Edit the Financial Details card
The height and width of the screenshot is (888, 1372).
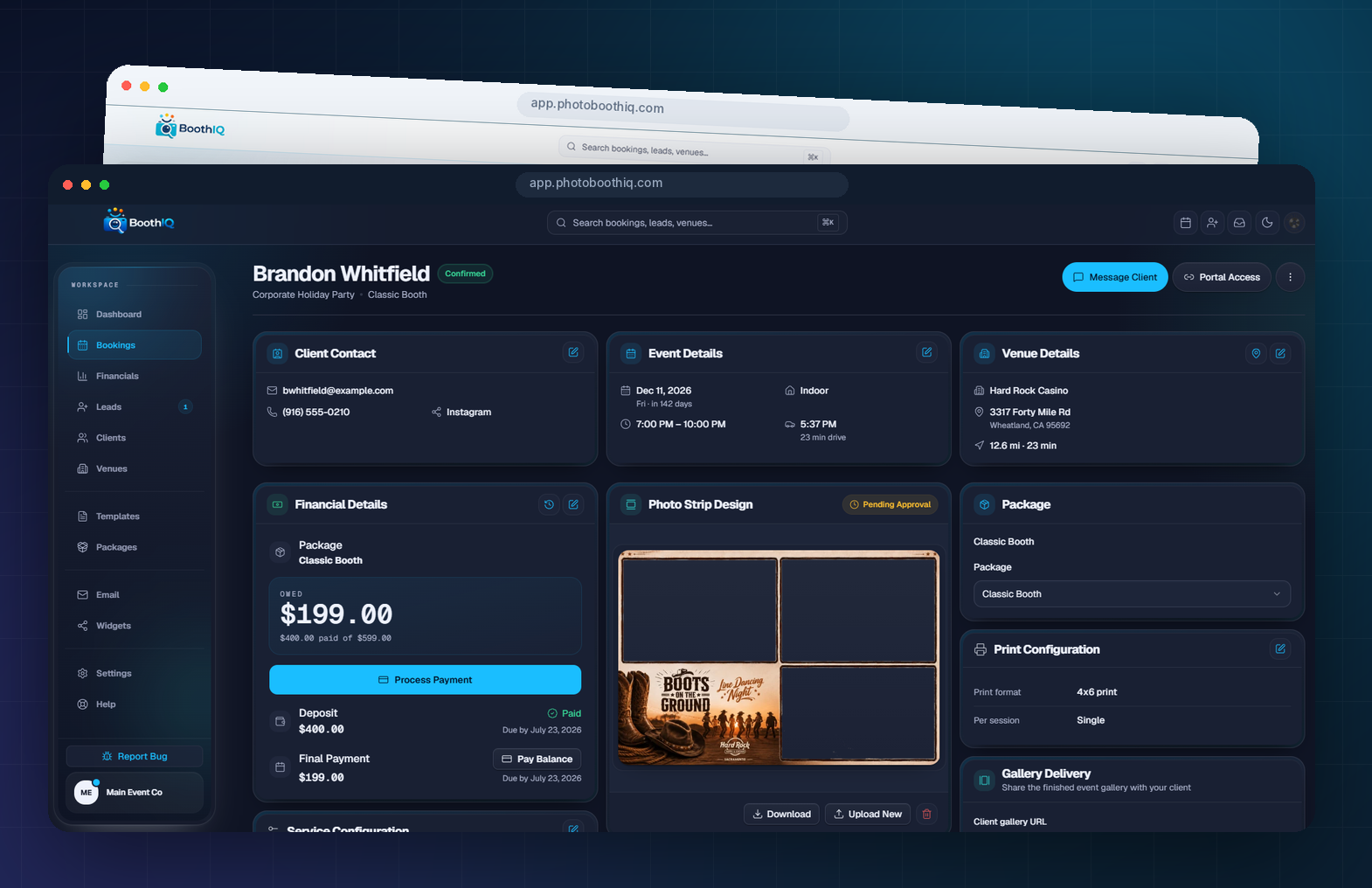click(x=573, y=504)
